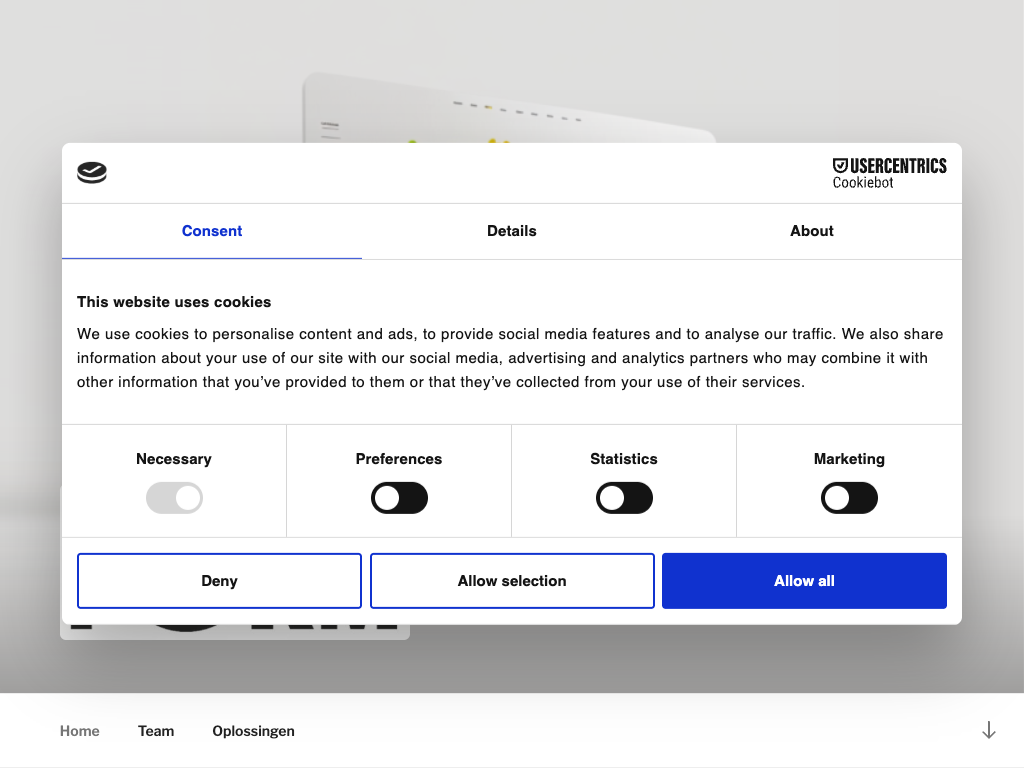
Task: Open the Team navigation link
Action: [x=156, y=731]
